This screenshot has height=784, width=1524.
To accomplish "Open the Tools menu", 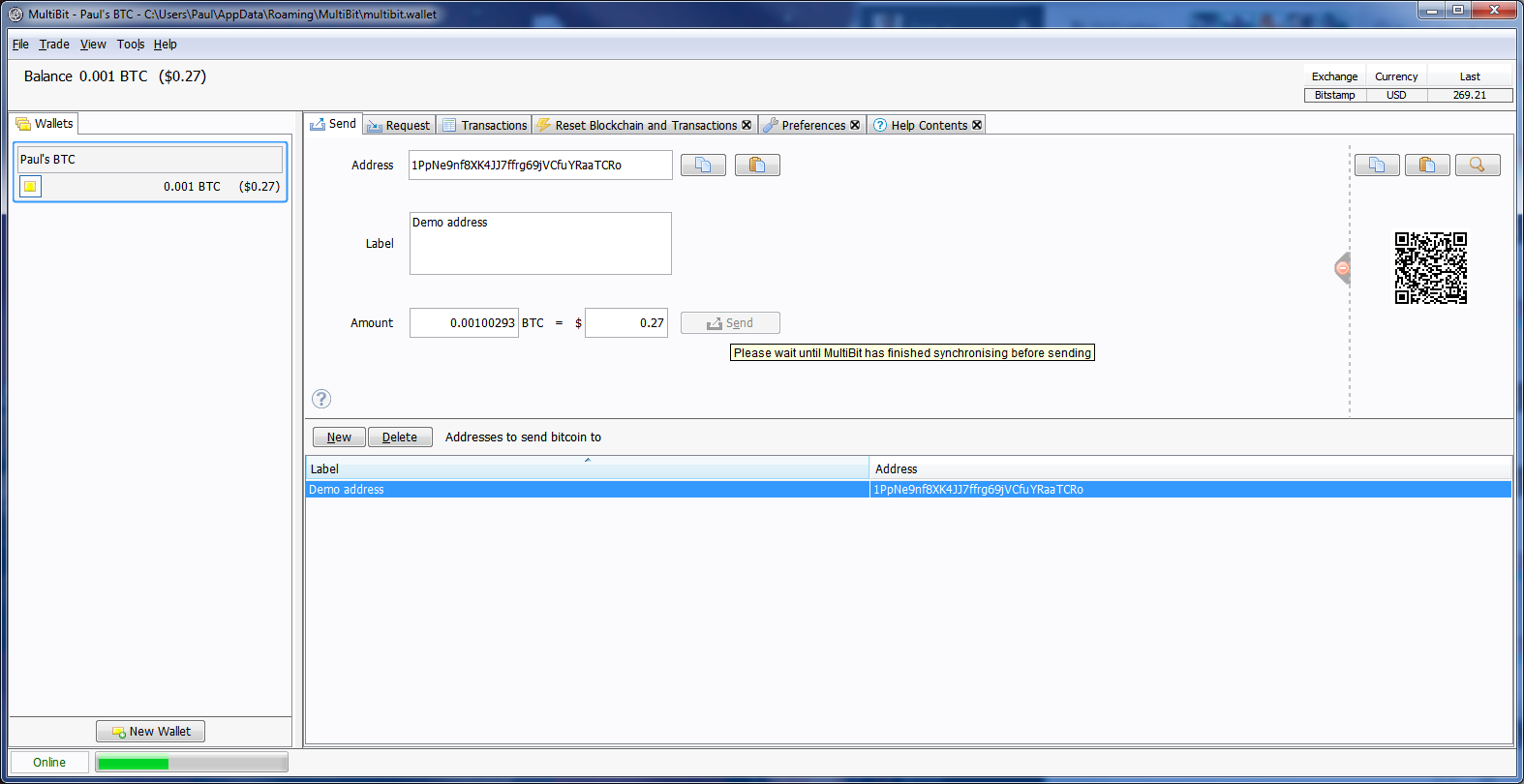I will click(131, 45).
